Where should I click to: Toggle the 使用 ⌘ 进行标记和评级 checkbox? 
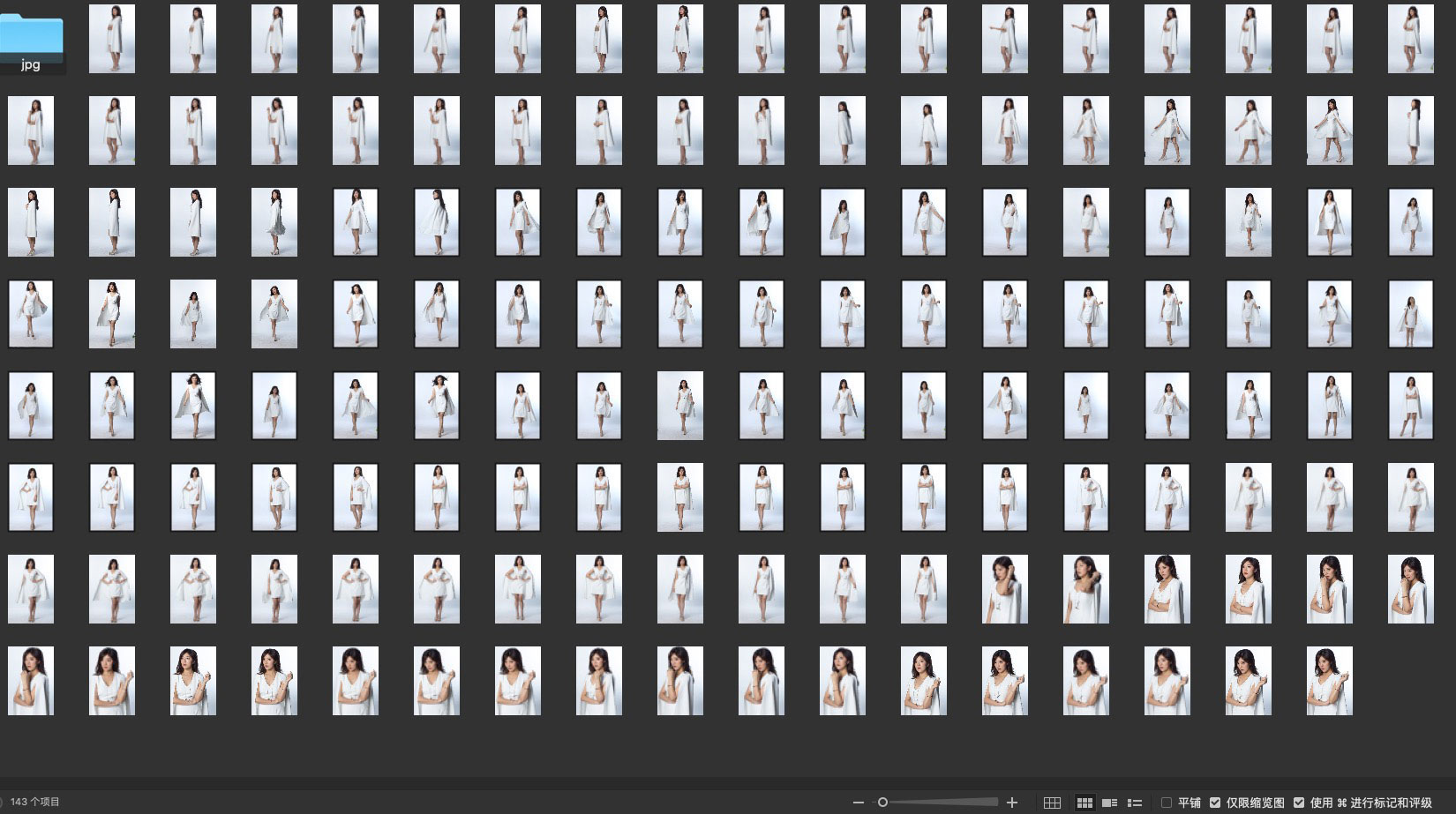click(1299, 803)
